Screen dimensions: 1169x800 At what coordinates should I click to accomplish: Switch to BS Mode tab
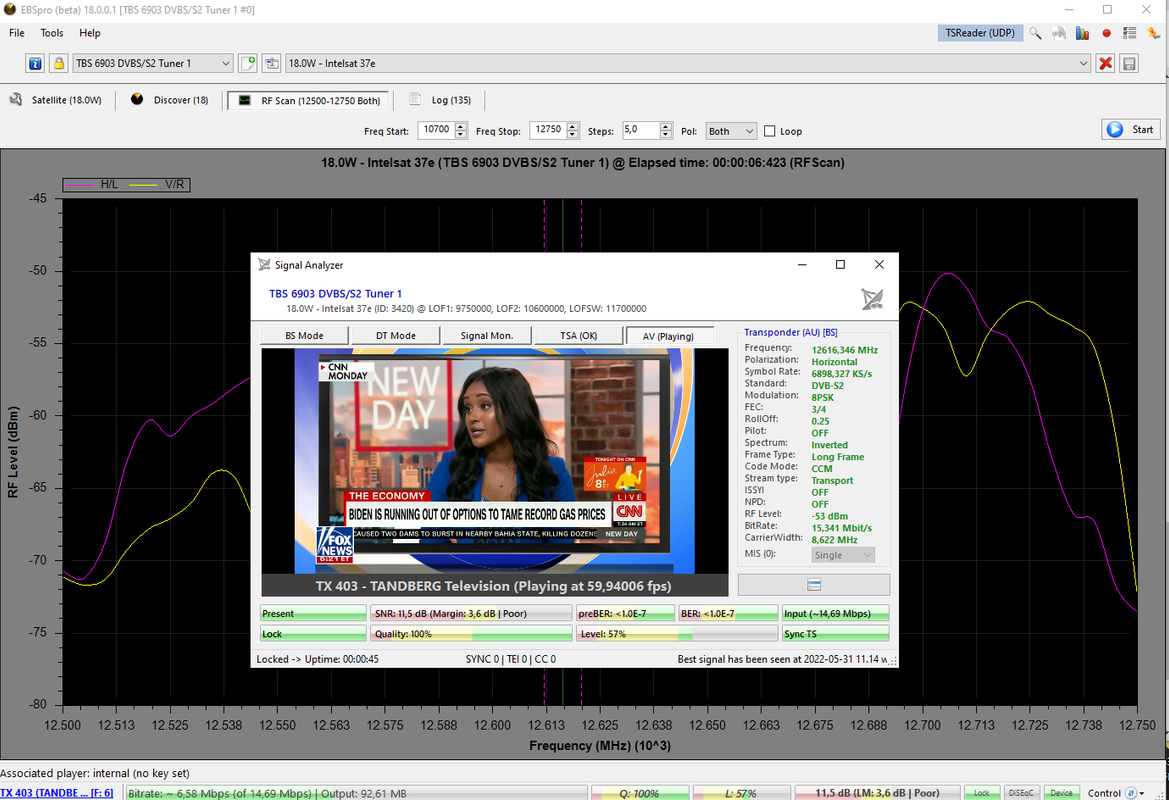click(x=304, y=336)
